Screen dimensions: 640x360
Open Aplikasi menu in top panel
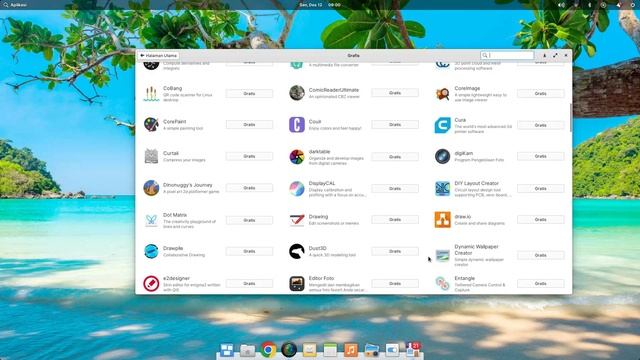pyautogui.click(x=15, y=5)
